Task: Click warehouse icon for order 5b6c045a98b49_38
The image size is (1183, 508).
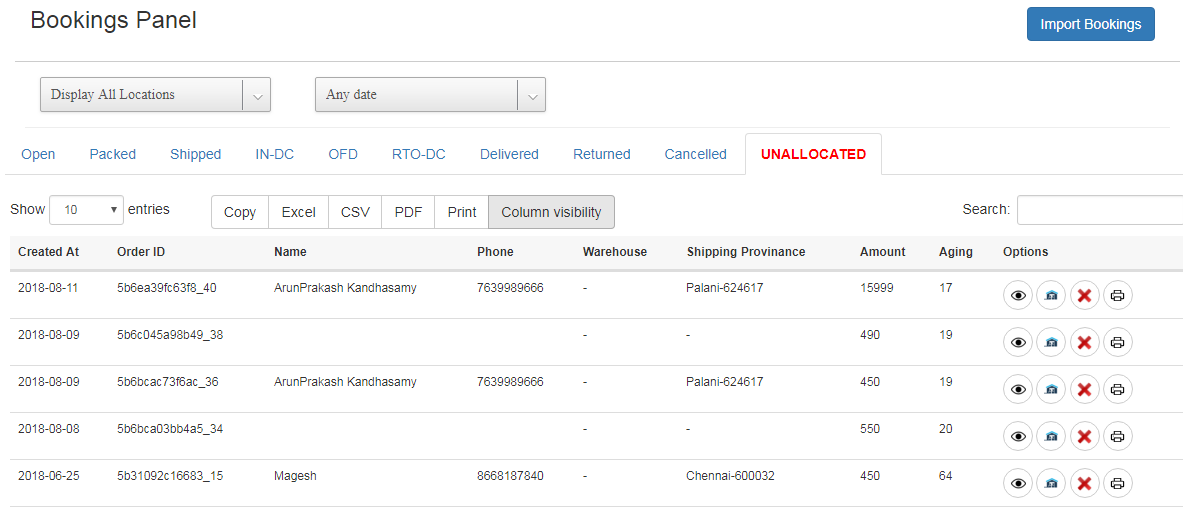Action: tap(1051, 342)
